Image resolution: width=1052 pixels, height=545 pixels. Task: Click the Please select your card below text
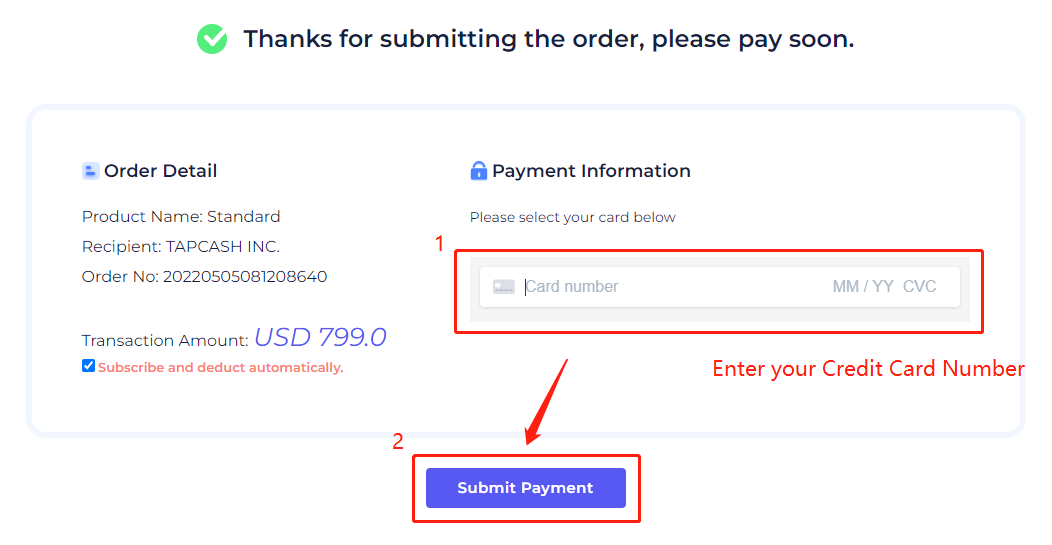573,217
